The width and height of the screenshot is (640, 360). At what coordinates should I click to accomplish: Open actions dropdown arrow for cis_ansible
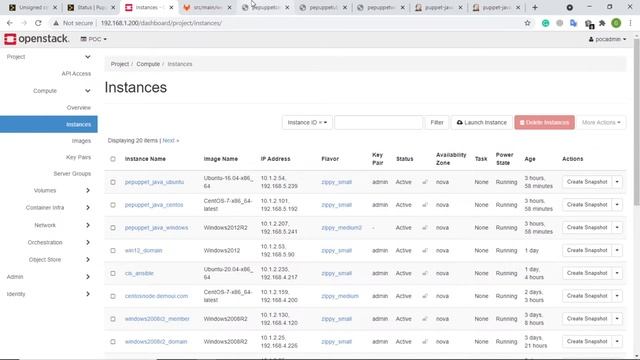pos(617,273)
